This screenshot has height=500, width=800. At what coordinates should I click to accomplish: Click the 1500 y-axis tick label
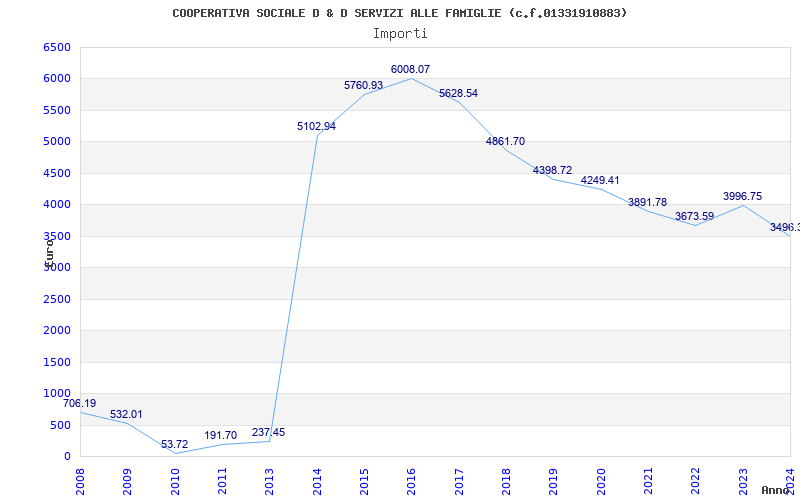(57, 362)
